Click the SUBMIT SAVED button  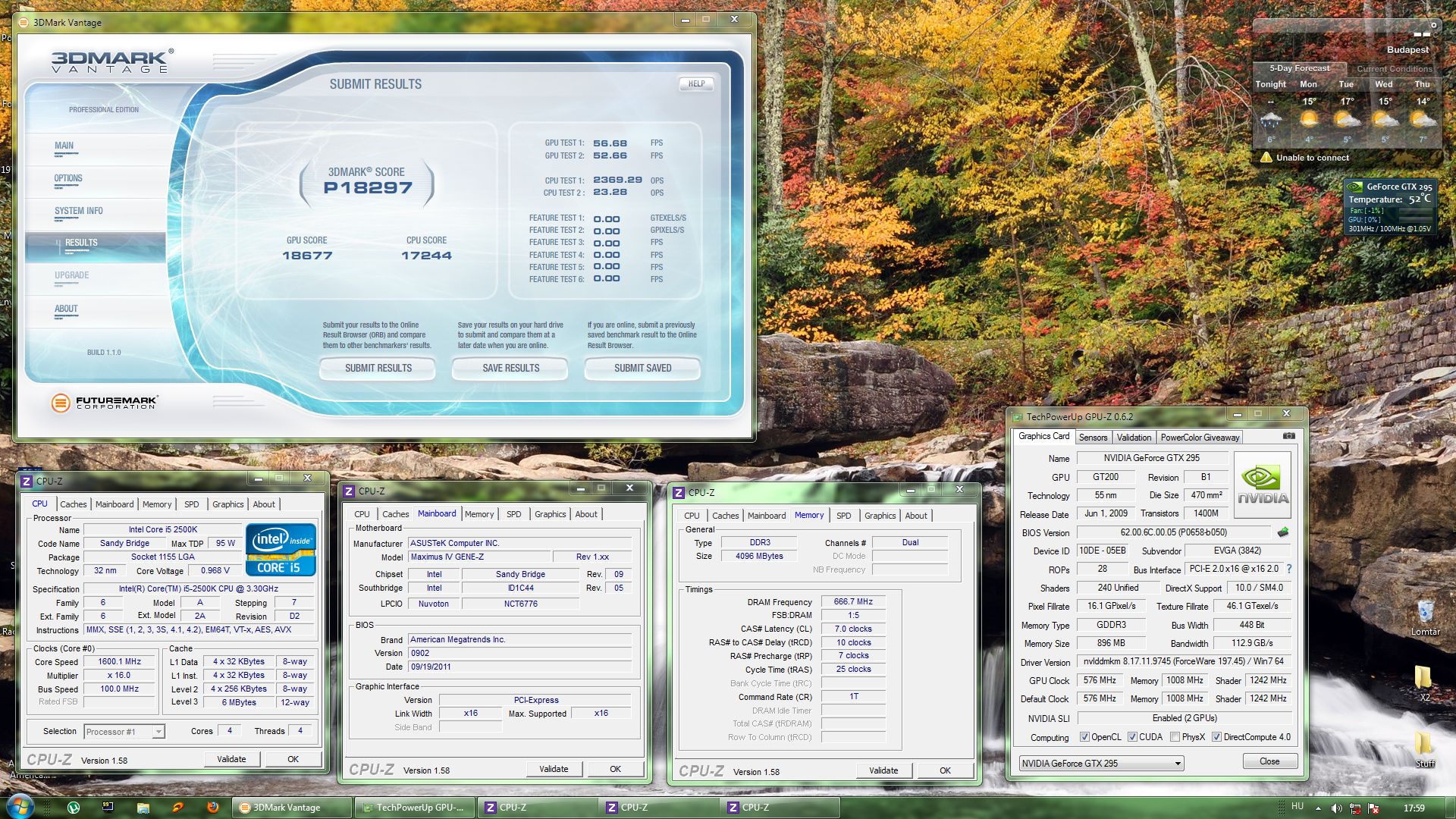click(x=642, y=368)
